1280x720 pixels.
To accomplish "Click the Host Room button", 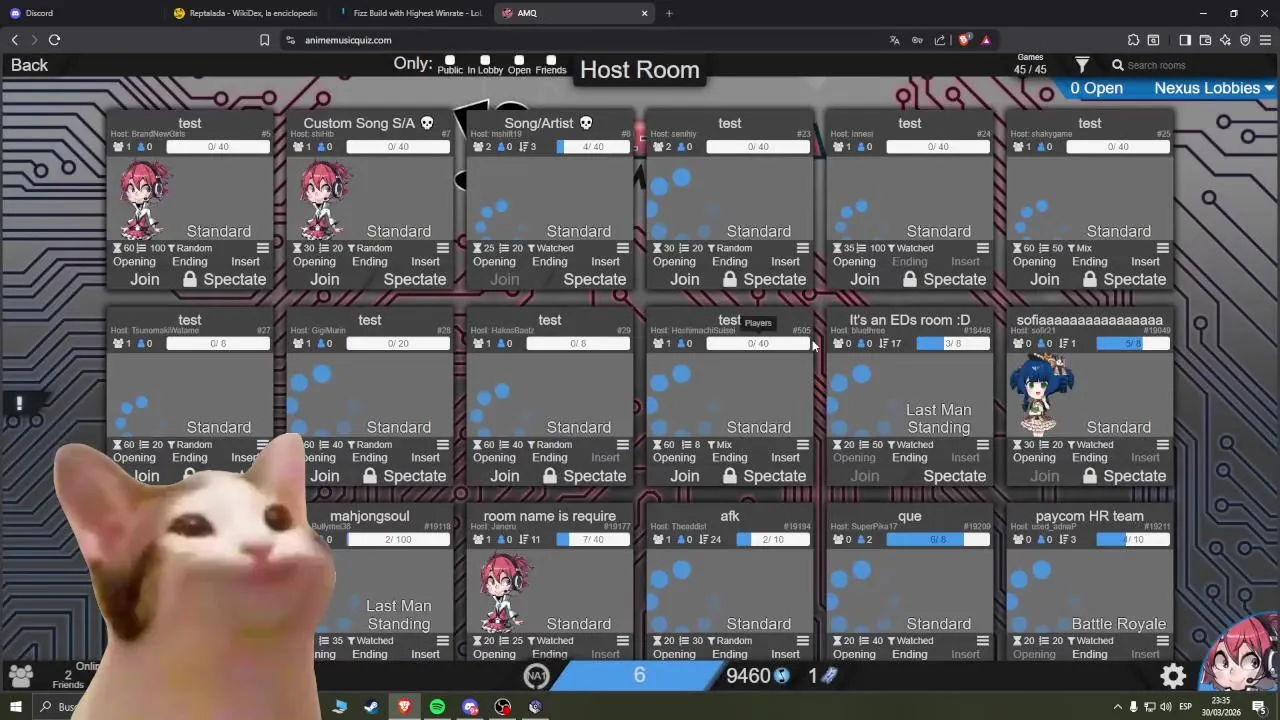I will click(x=640, y=70).
